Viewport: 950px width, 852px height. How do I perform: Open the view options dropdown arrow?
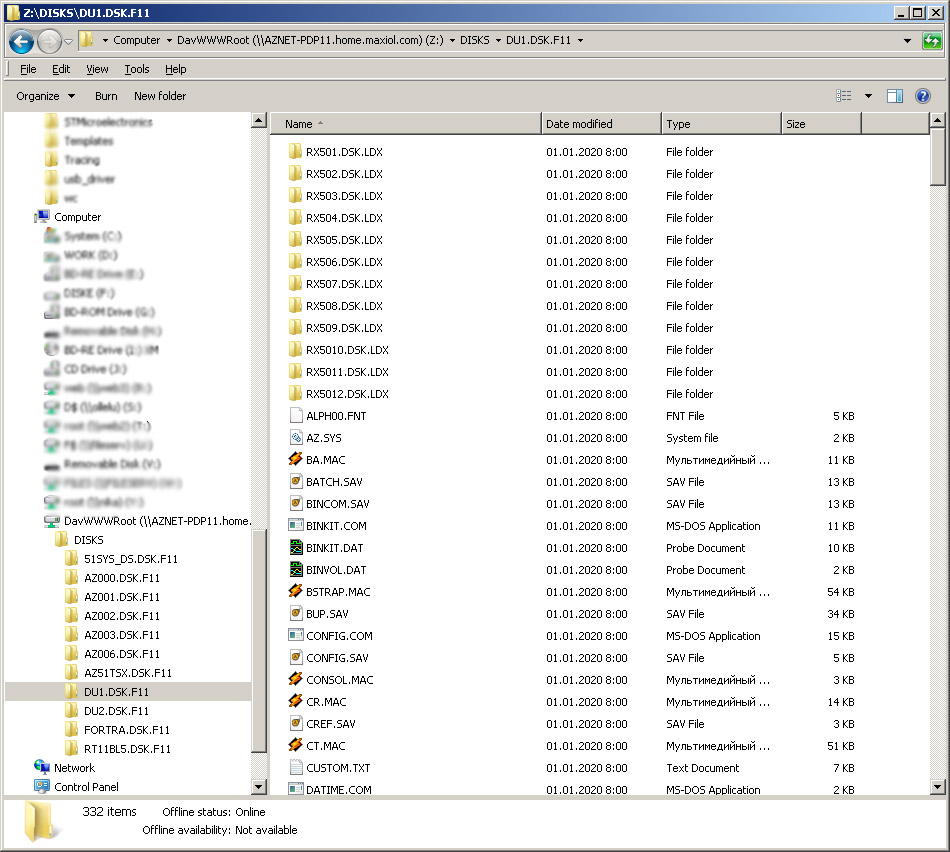pos(868,96)
